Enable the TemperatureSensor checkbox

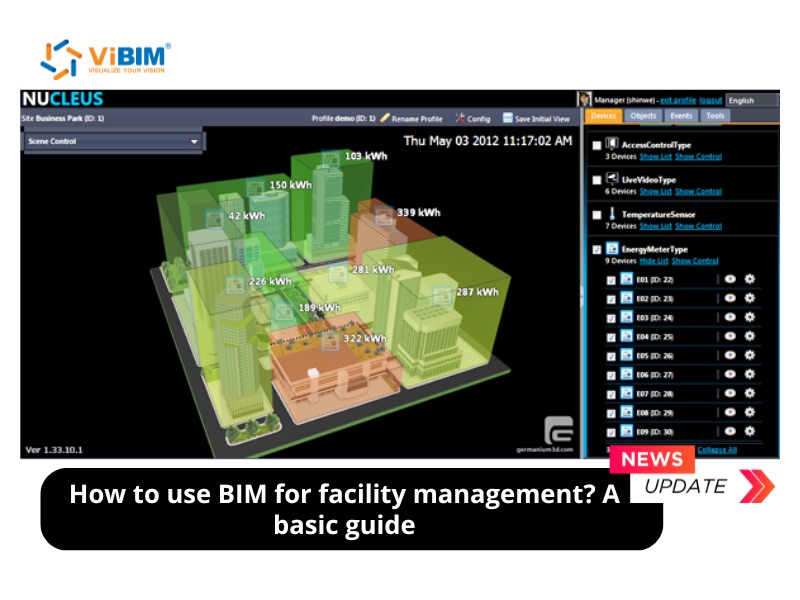point(597,215)
